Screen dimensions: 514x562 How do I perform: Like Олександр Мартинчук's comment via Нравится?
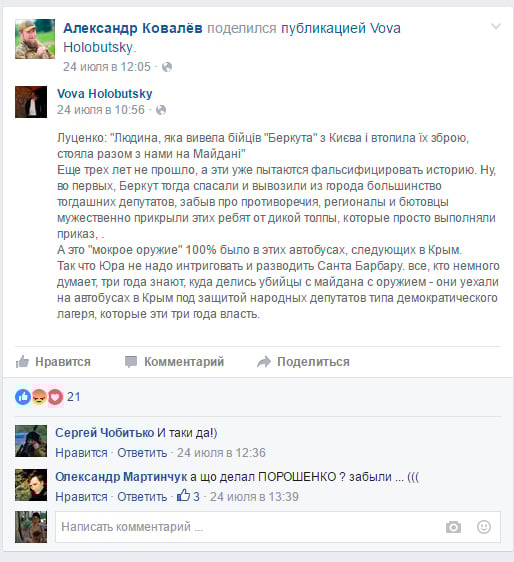pos(81,497)
